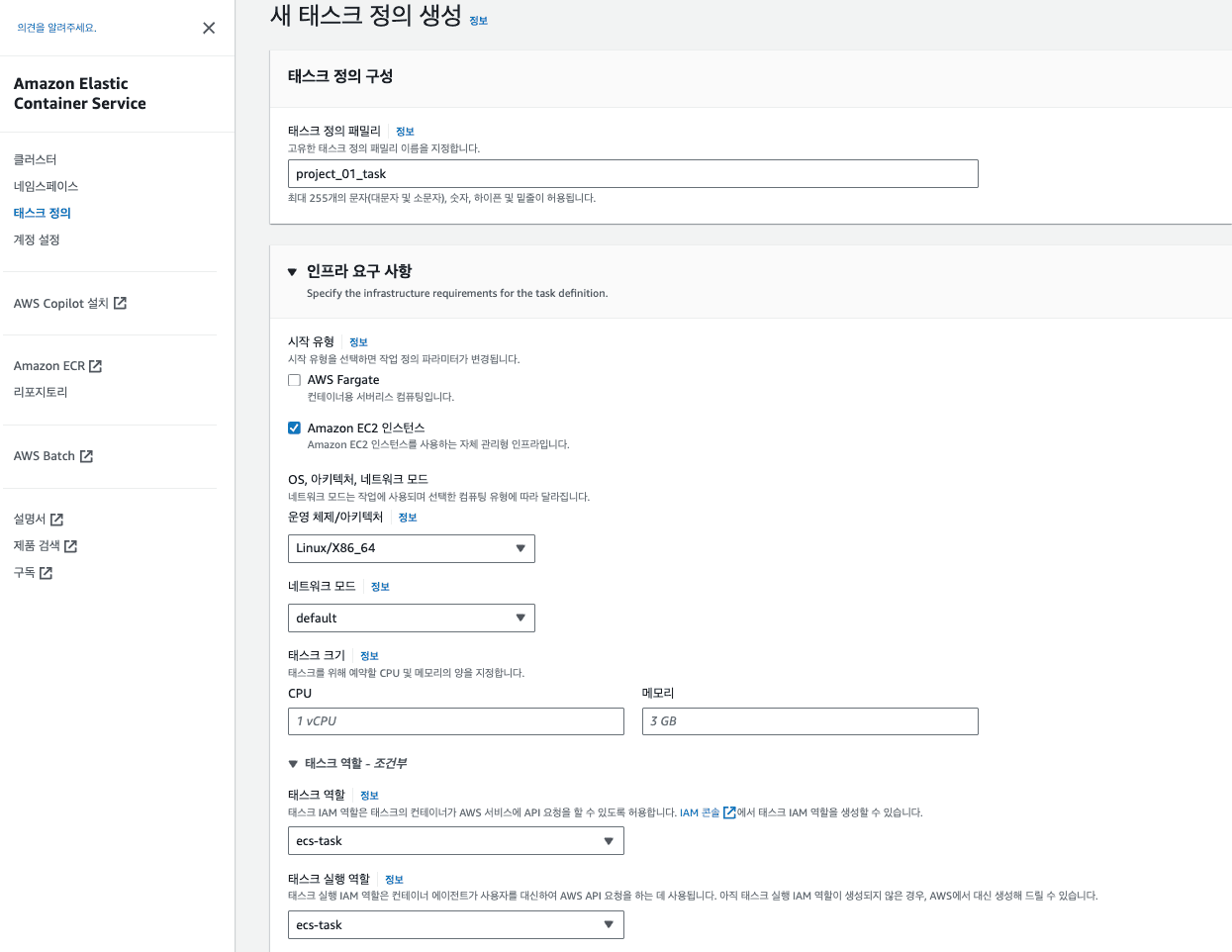Click the OS, 아키텍처, 네트워크 모드 label
Image resolution: width=1232 pixels, height=952 pixels.
pyautogui.click(x=358, y=479)
